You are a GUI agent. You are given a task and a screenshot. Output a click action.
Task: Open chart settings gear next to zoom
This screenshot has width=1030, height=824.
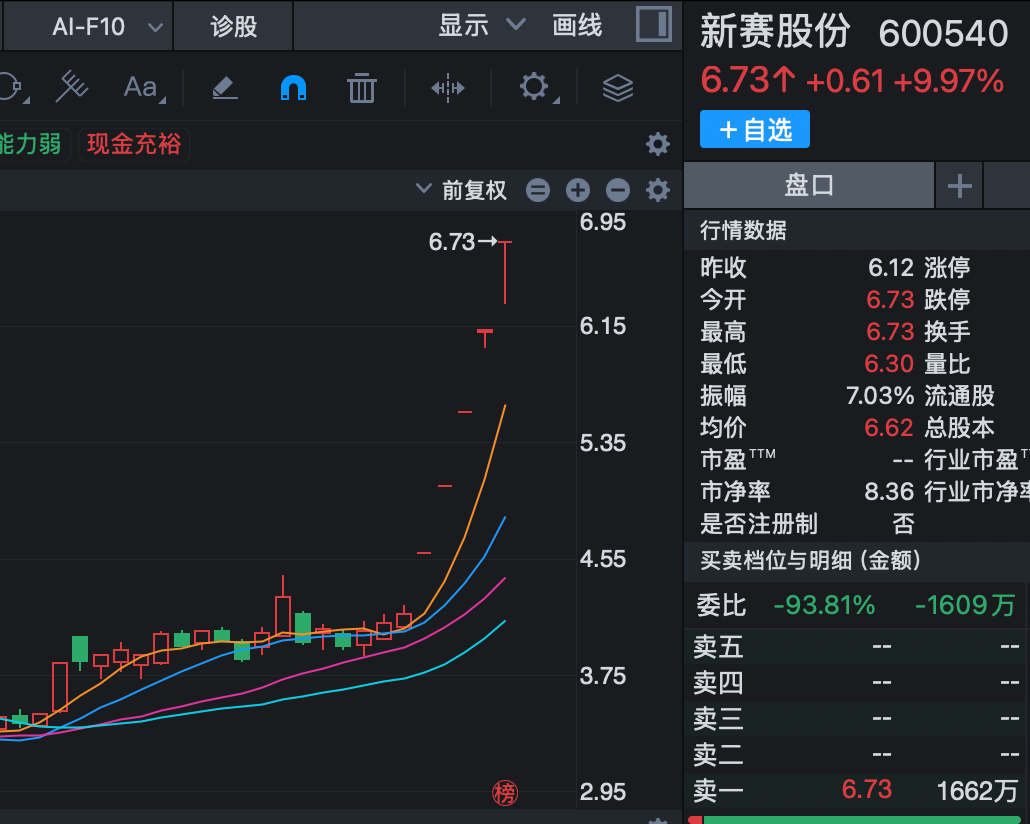658,191
